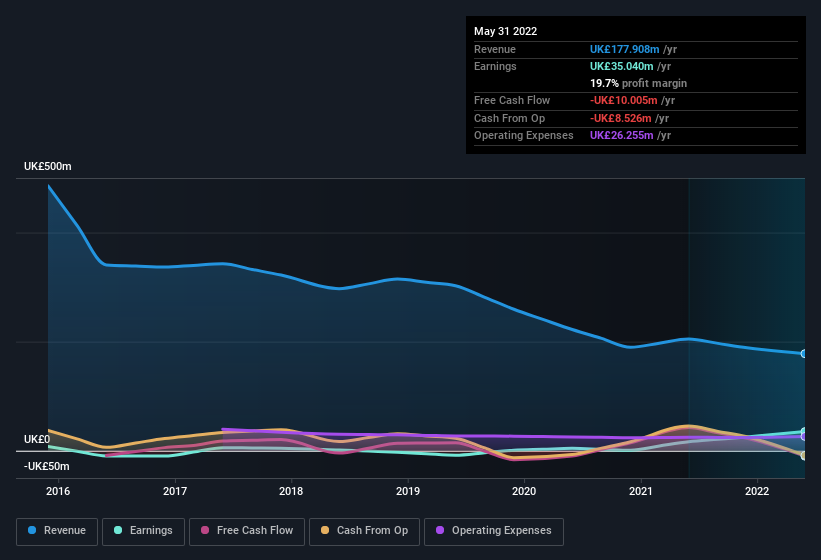821x560 pixels.
Task: Click the Cash From Op label in tooltip
Action: point(509,118)
